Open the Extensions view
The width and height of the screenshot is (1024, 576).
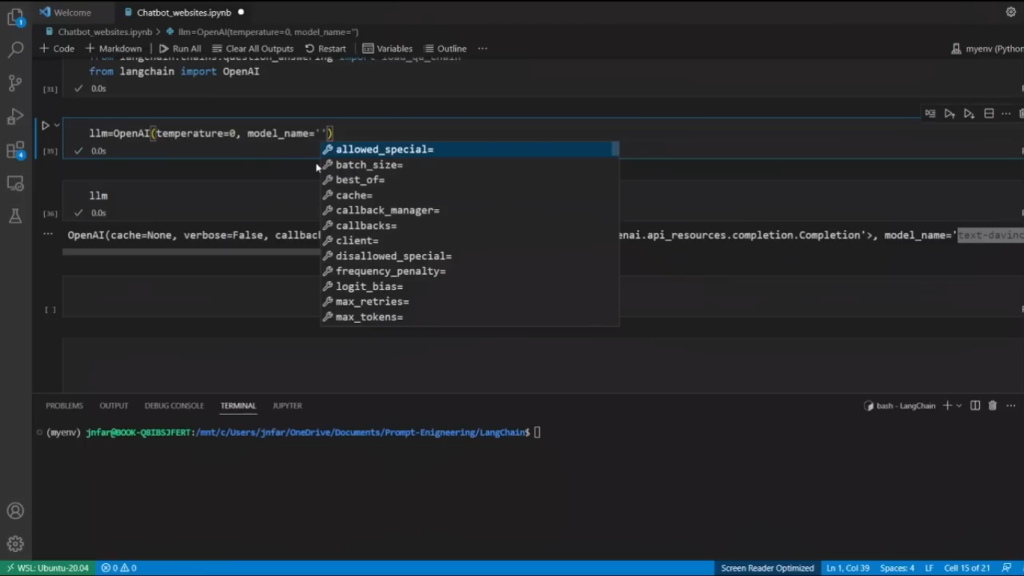point(15,151)
